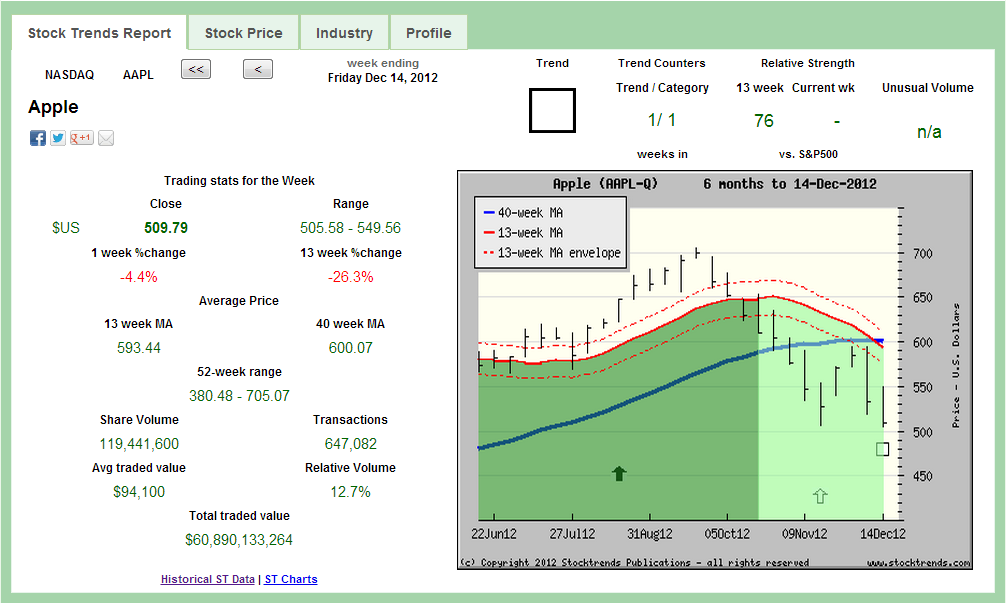Click the total traded value $60,890,133,264
1006x603 pixels.
pyautogui.click(x=239, y=540)
